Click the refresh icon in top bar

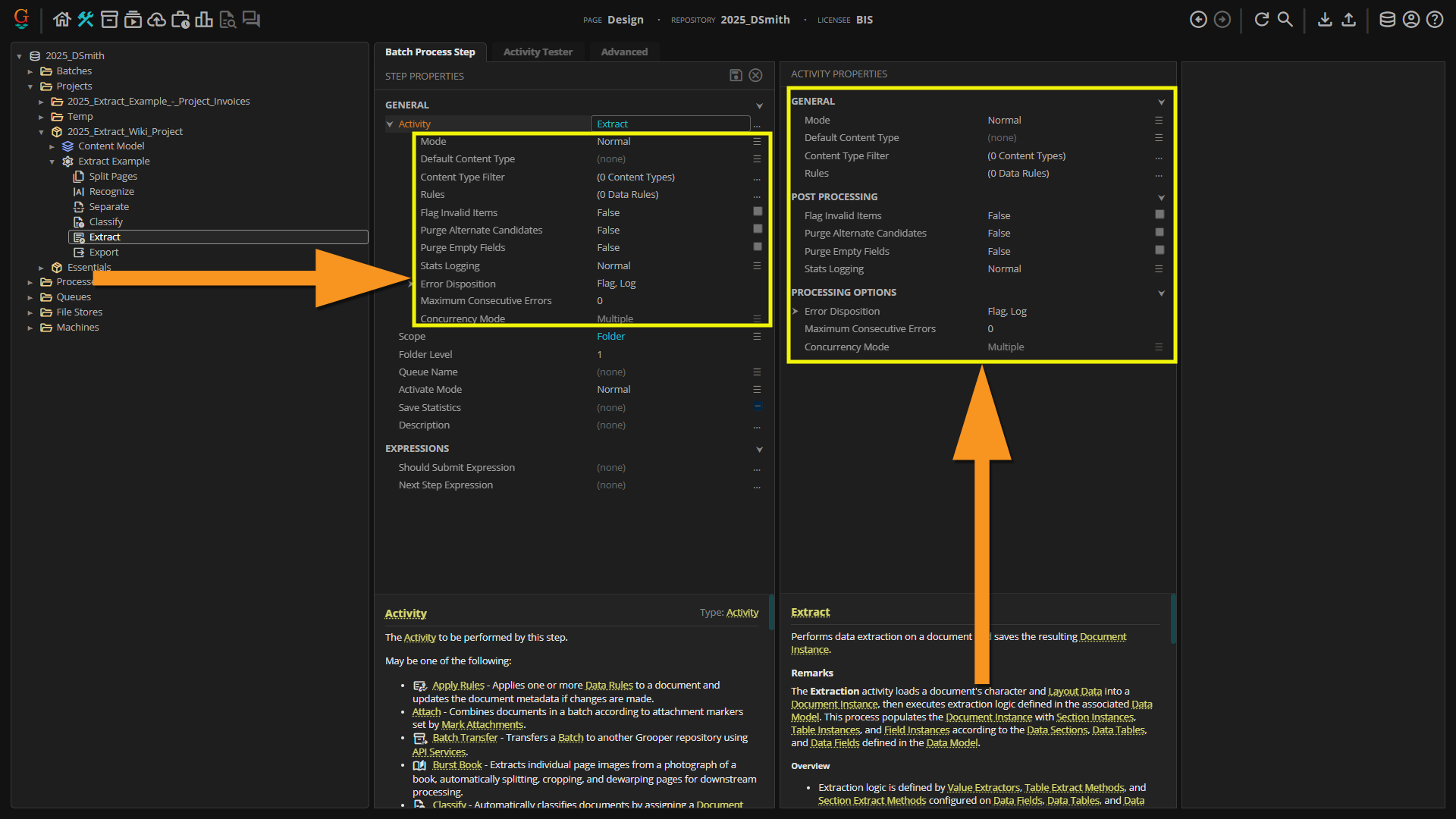point(1261,20)
